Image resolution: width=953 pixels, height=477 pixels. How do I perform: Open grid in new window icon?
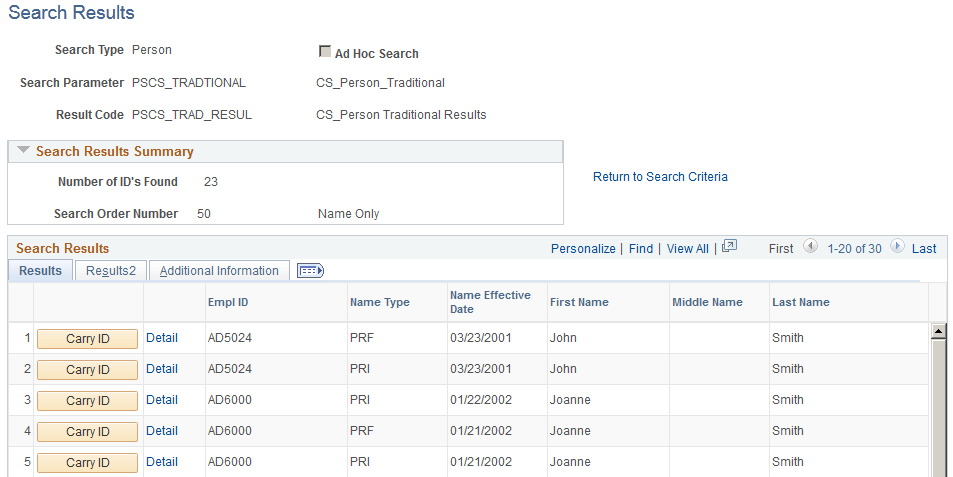pyautogui.click(x=729, y=246)
